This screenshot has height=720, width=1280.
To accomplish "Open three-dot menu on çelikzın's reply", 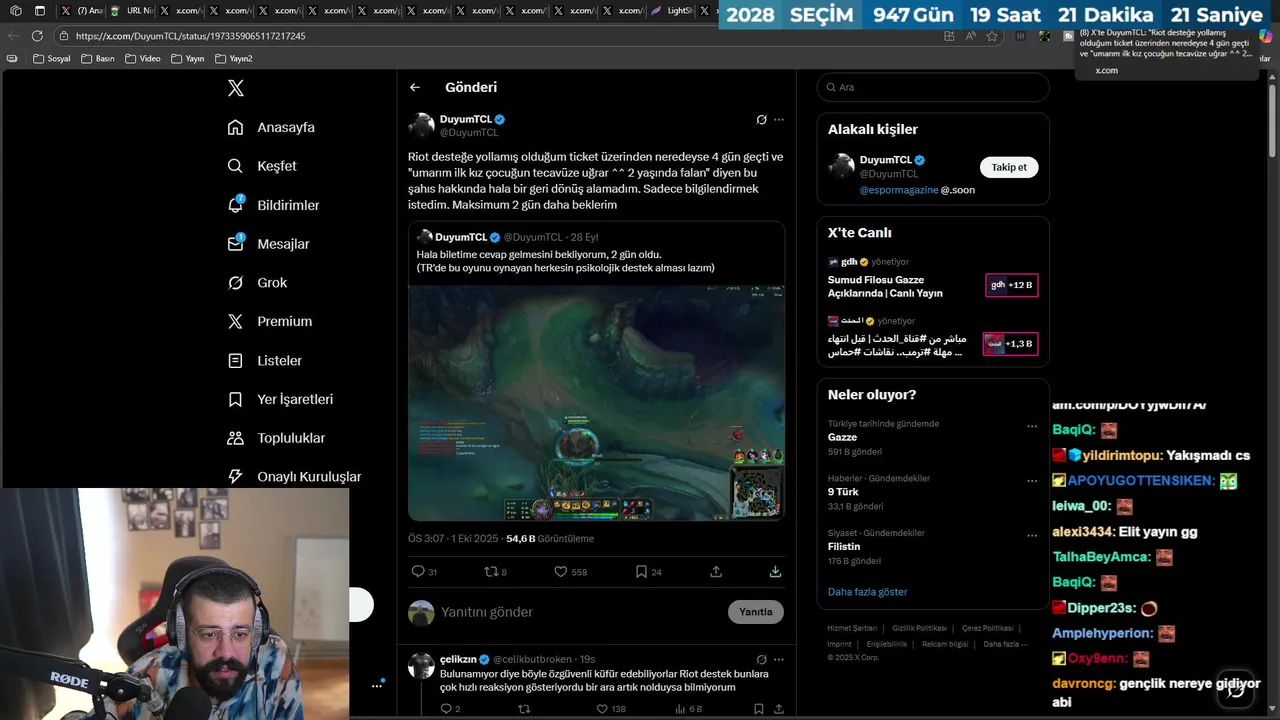I will [x=779, y=659].
